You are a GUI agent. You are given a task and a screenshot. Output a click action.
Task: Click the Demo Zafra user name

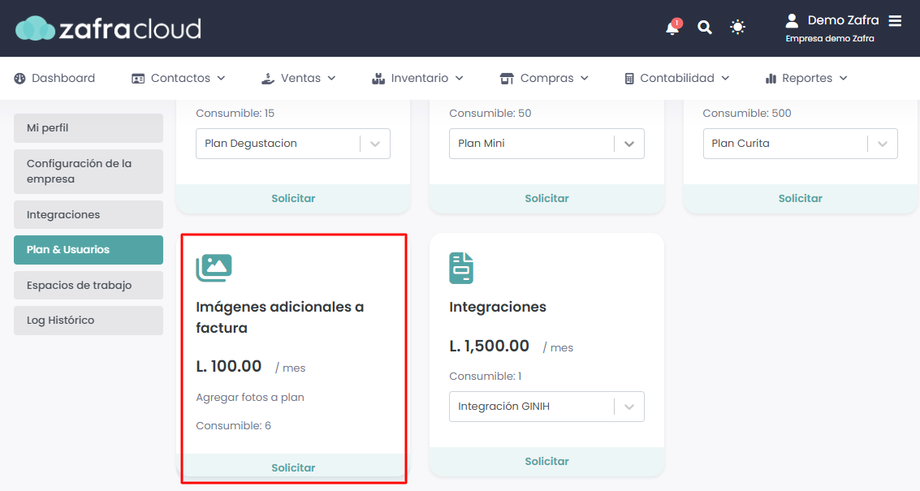click(x=843, y=21)
